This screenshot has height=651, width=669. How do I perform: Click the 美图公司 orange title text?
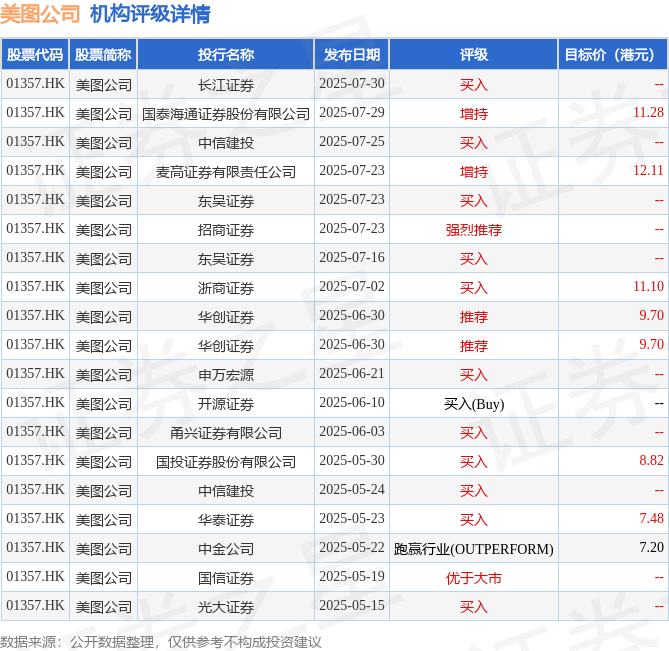click(x=40, y=14)
